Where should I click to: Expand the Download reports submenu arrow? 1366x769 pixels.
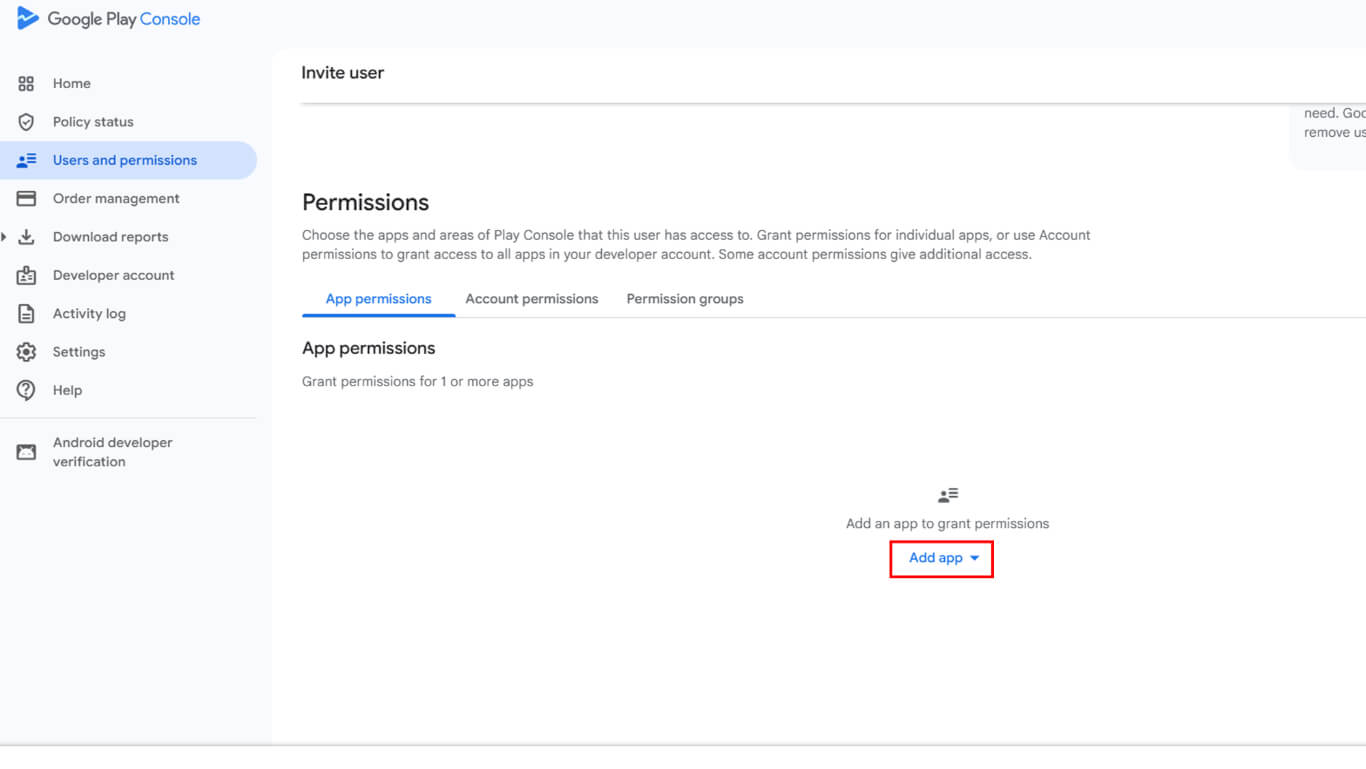click(x=5, y=237)
